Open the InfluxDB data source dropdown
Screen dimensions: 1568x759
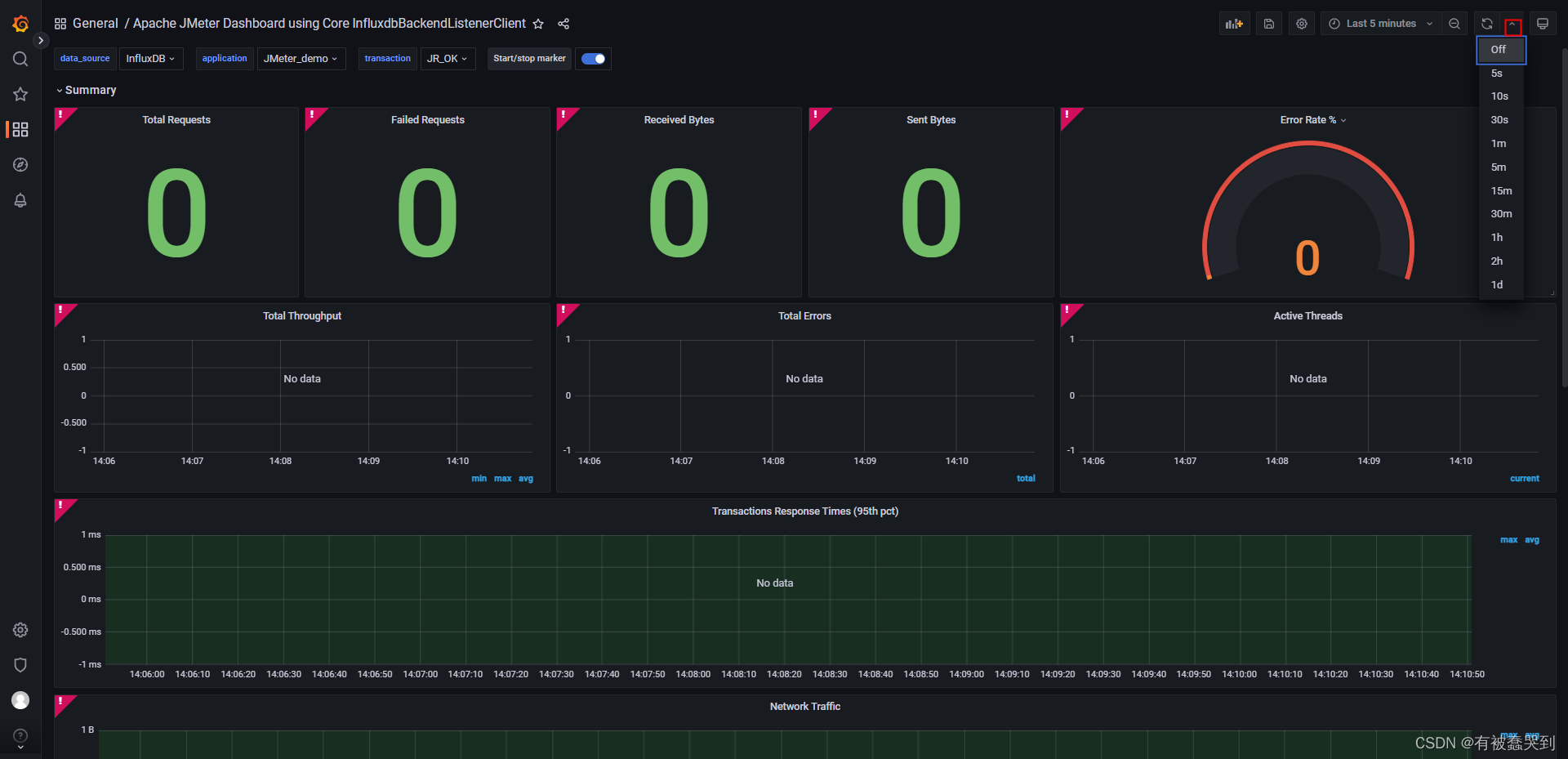point(150,59)
